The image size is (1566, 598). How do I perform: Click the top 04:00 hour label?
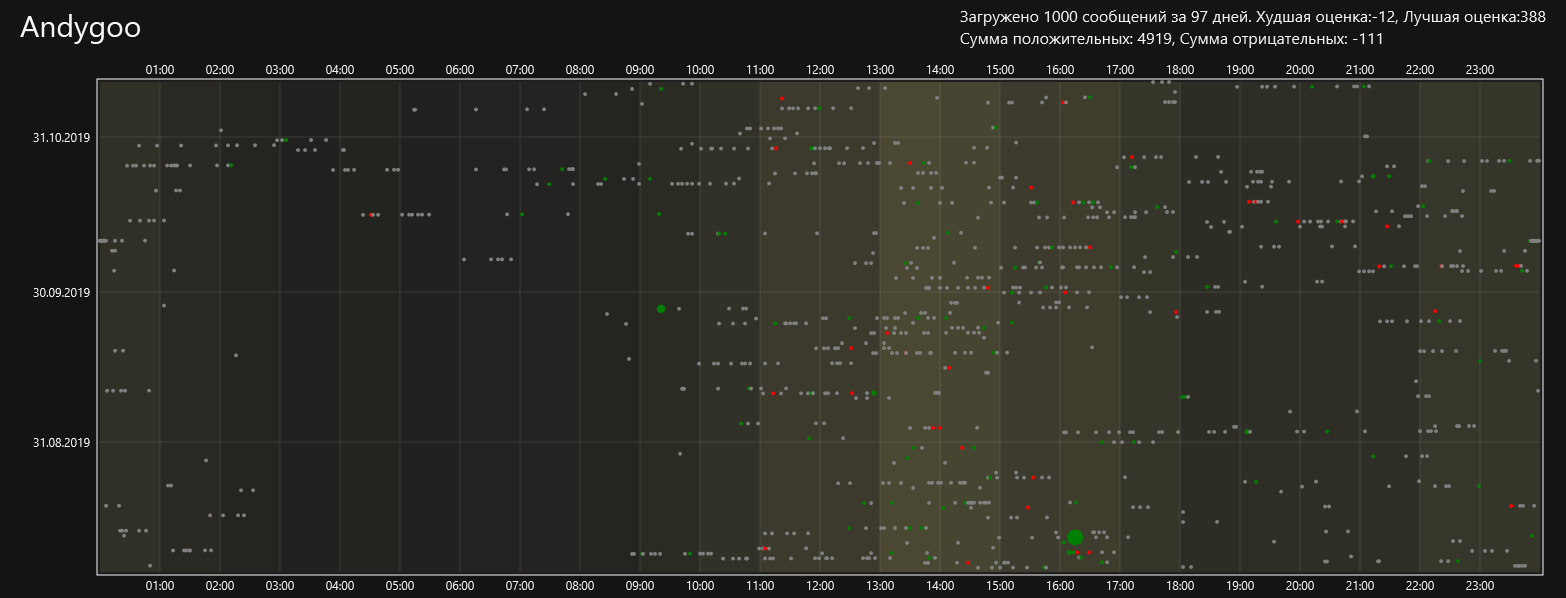pos(340,70)
